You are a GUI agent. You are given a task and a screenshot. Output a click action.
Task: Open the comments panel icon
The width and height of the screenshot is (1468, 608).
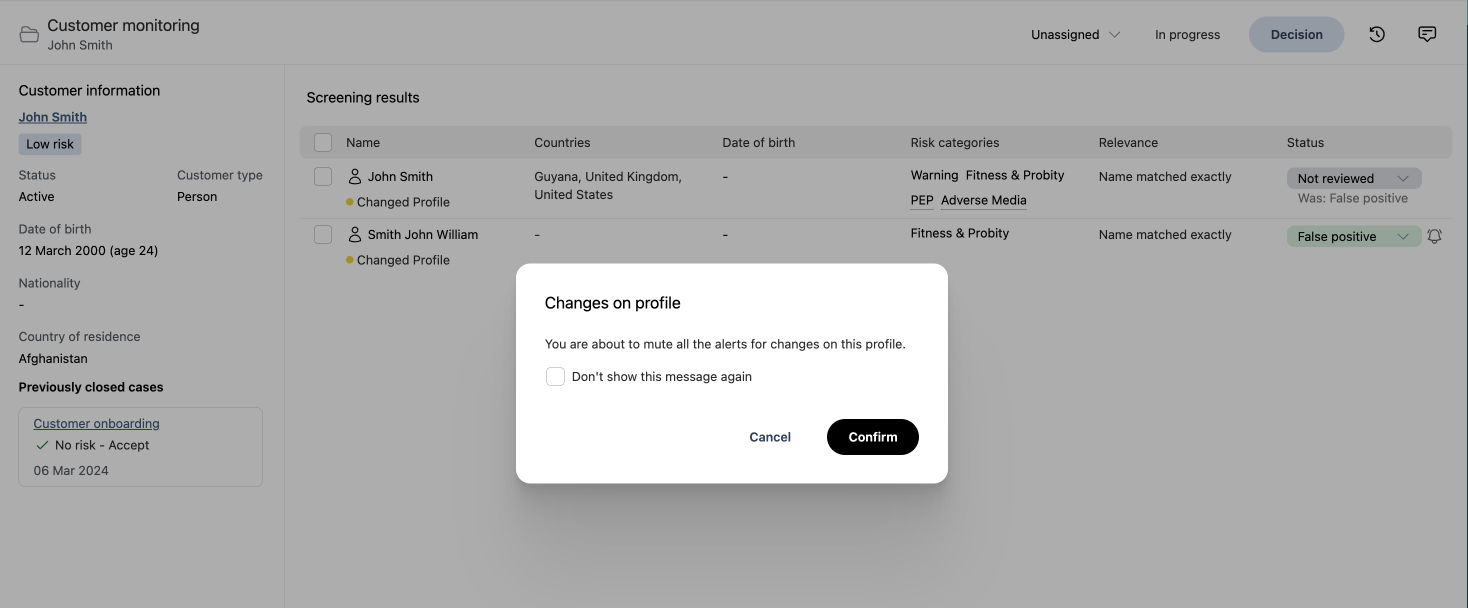[x=1427, y=33]
